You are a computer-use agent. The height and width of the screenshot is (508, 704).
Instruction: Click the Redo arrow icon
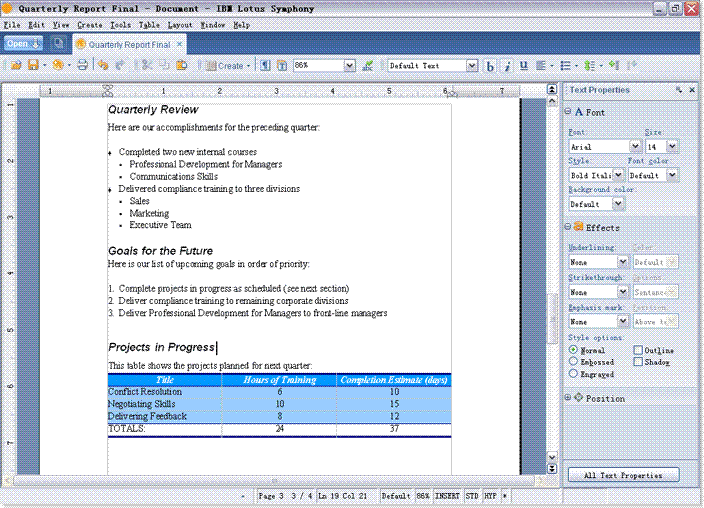[x=120, y=65]
